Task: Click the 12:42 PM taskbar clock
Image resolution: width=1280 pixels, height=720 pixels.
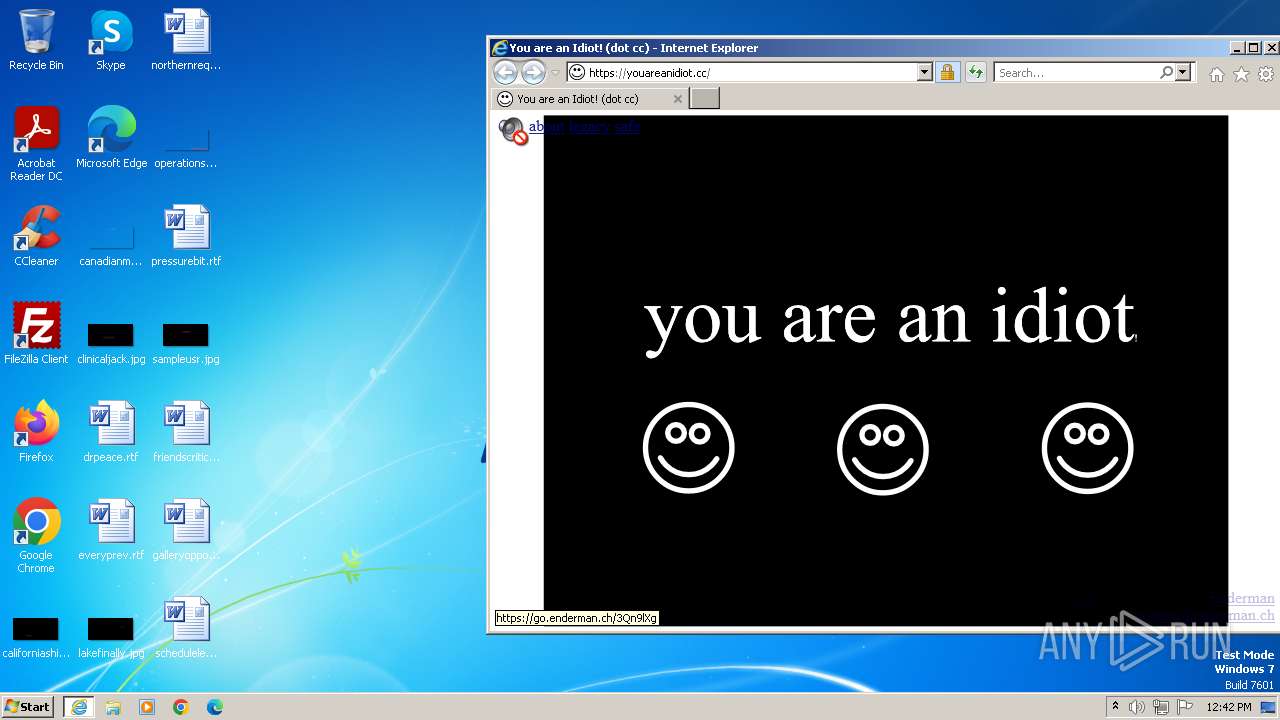Action: [1229, 706]
